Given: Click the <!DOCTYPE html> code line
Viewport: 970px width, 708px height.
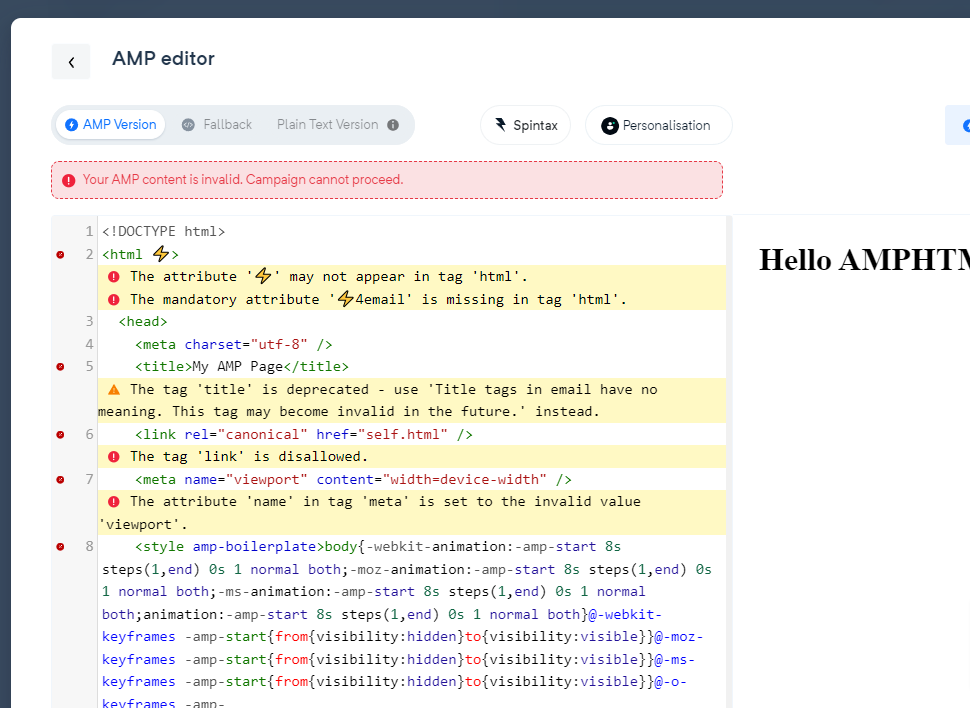Looking at the screenshot, I should pos(163,231).
